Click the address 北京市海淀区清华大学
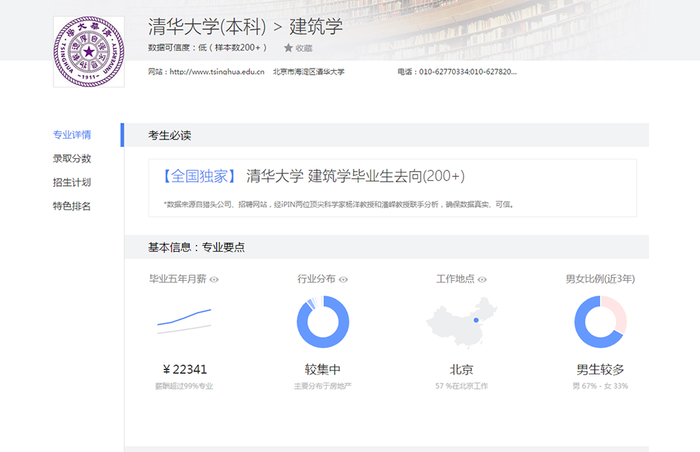700x452 pixels. pos(309,72)
